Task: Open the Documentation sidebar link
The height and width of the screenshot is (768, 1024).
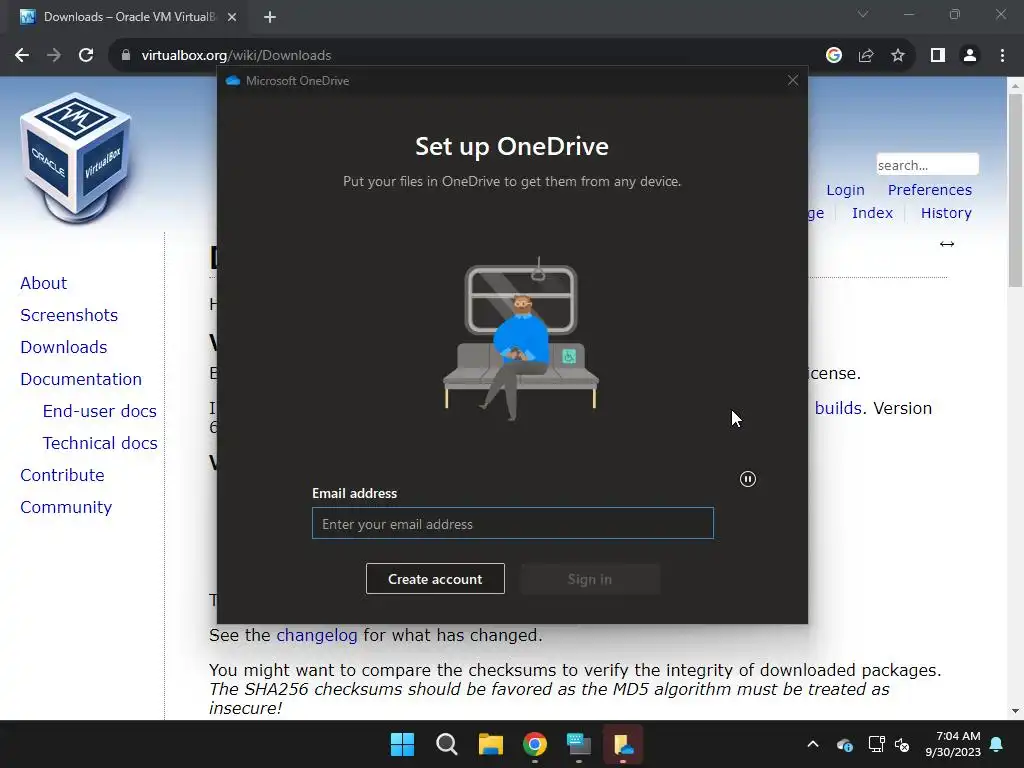Action: [x=81, y=379]
